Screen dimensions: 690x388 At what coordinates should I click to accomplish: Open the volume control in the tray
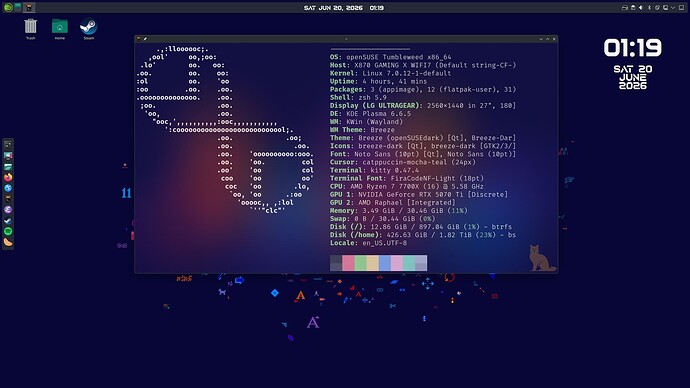(x=641, y=7)
